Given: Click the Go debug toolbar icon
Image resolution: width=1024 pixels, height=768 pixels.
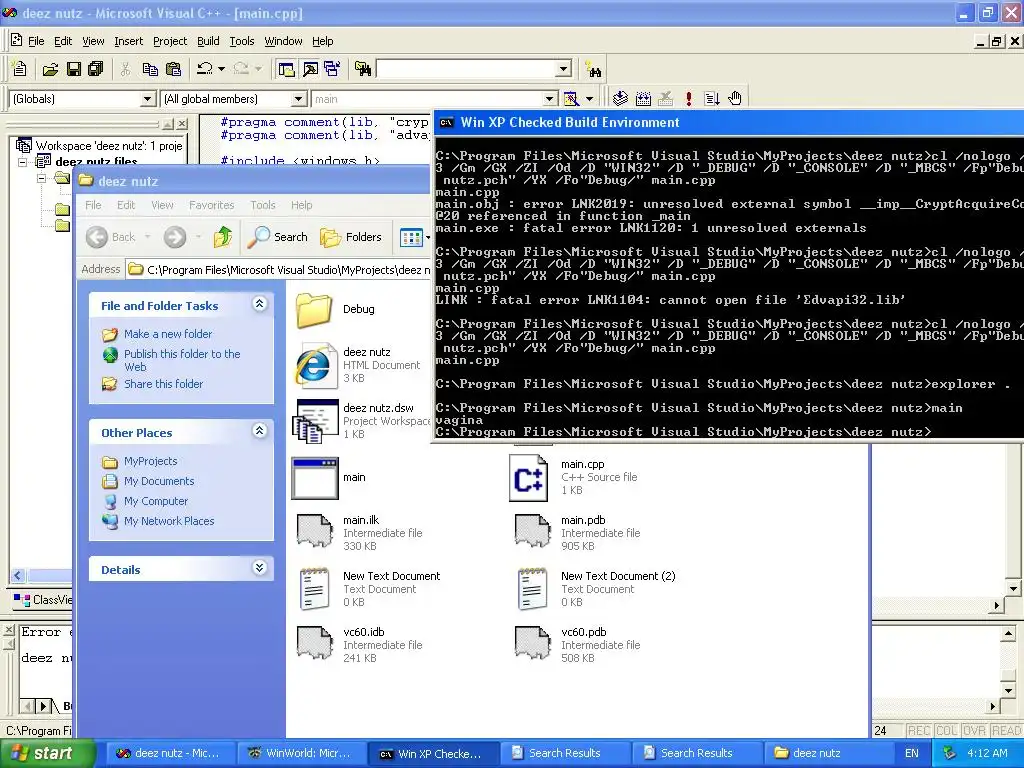Looking at the screenshot, I should tap(712, 99).
